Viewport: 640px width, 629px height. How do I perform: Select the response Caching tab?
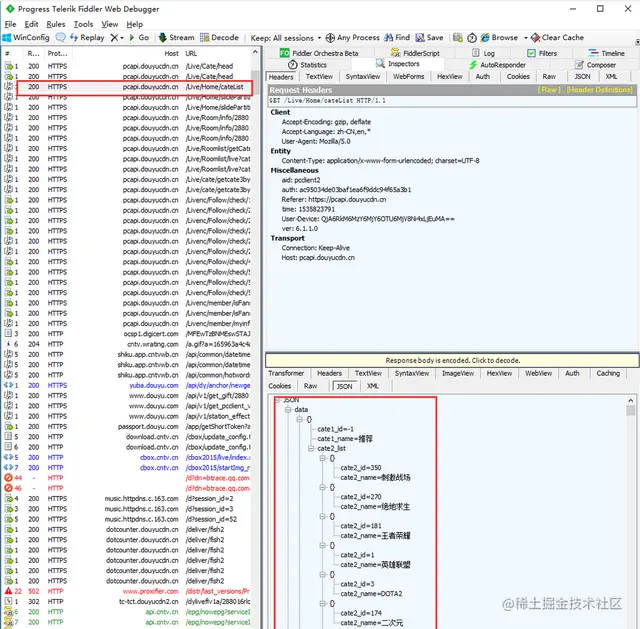(x=608, y=373)
